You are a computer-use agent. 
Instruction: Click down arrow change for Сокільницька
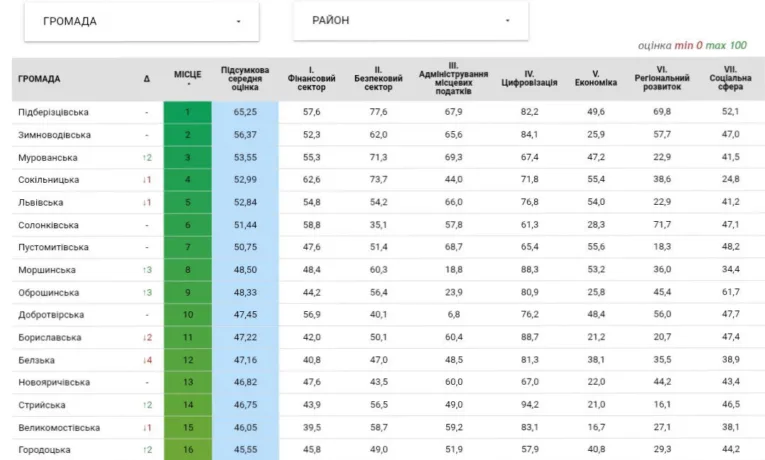point(147,180)
